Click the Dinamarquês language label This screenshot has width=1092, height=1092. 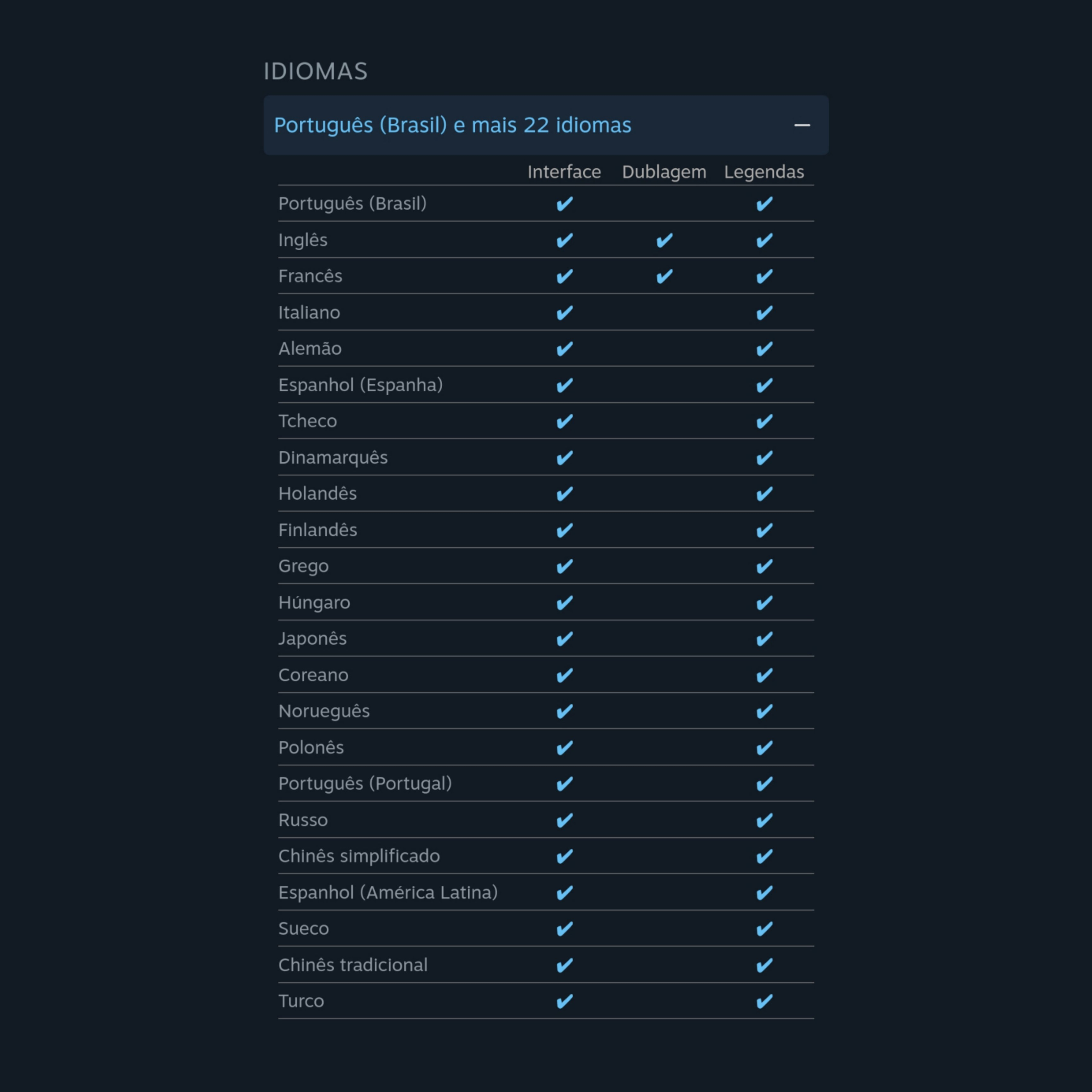pos(333,457)
